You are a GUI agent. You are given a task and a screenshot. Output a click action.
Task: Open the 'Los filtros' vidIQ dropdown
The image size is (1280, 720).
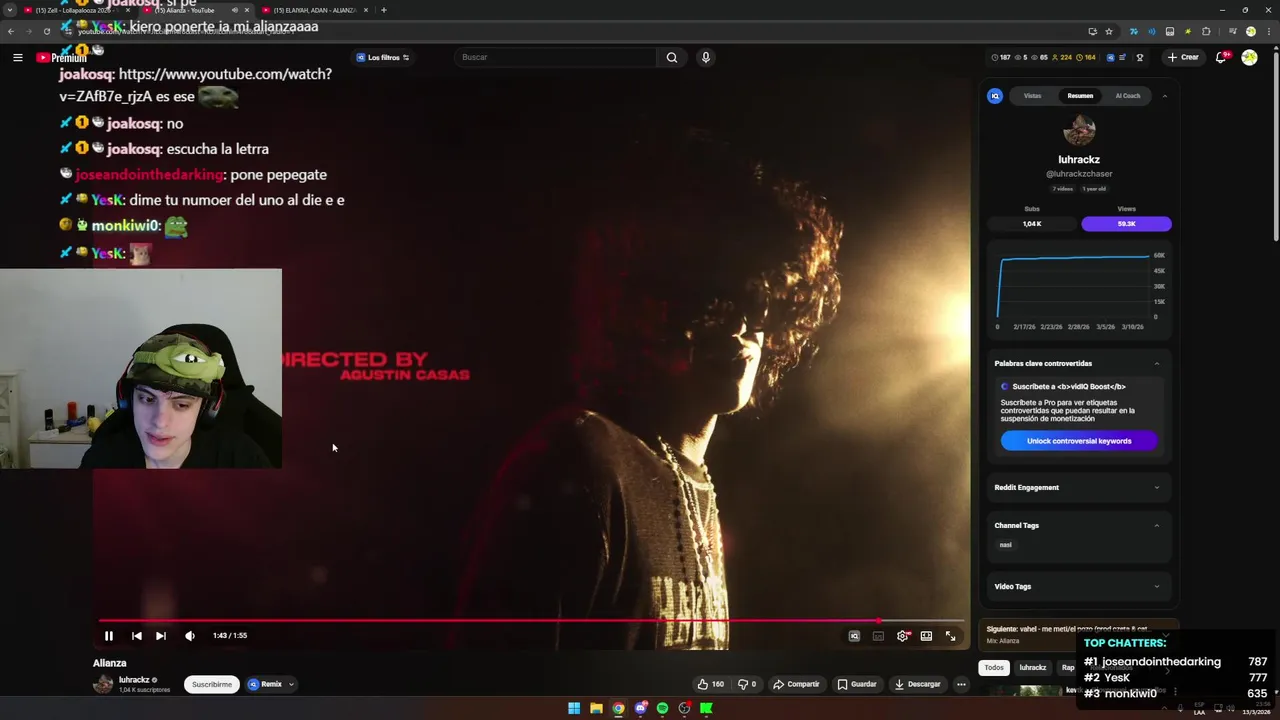(x=383, y=57)
